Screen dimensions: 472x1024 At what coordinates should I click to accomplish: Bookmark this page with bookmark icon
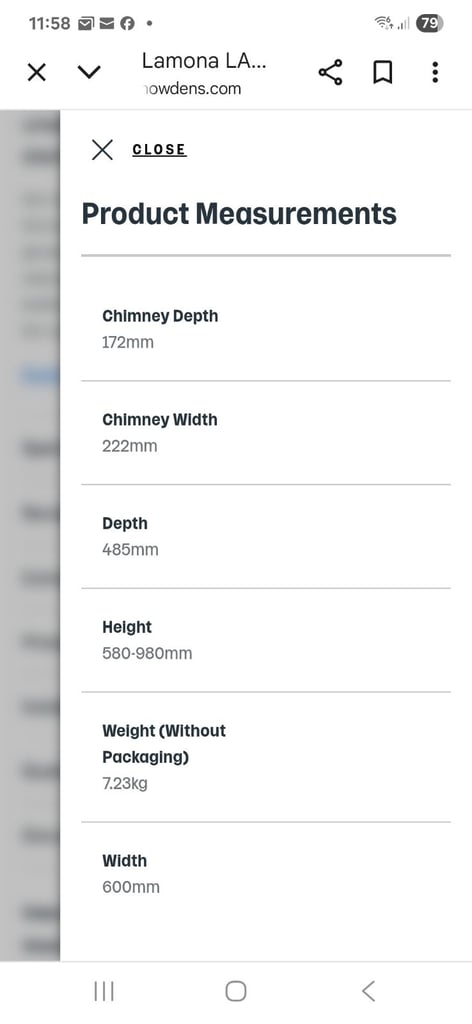coord(383,72)
